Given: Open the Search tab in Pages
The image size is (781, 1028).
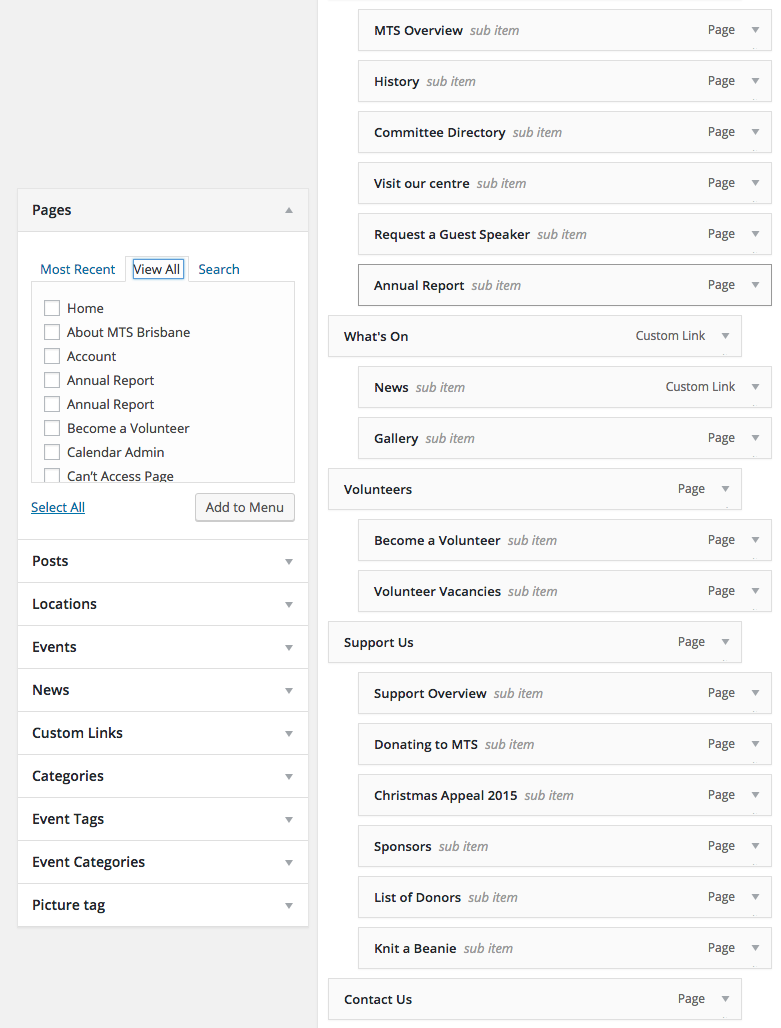Looking at the screenshot, I should coord(218,269).
